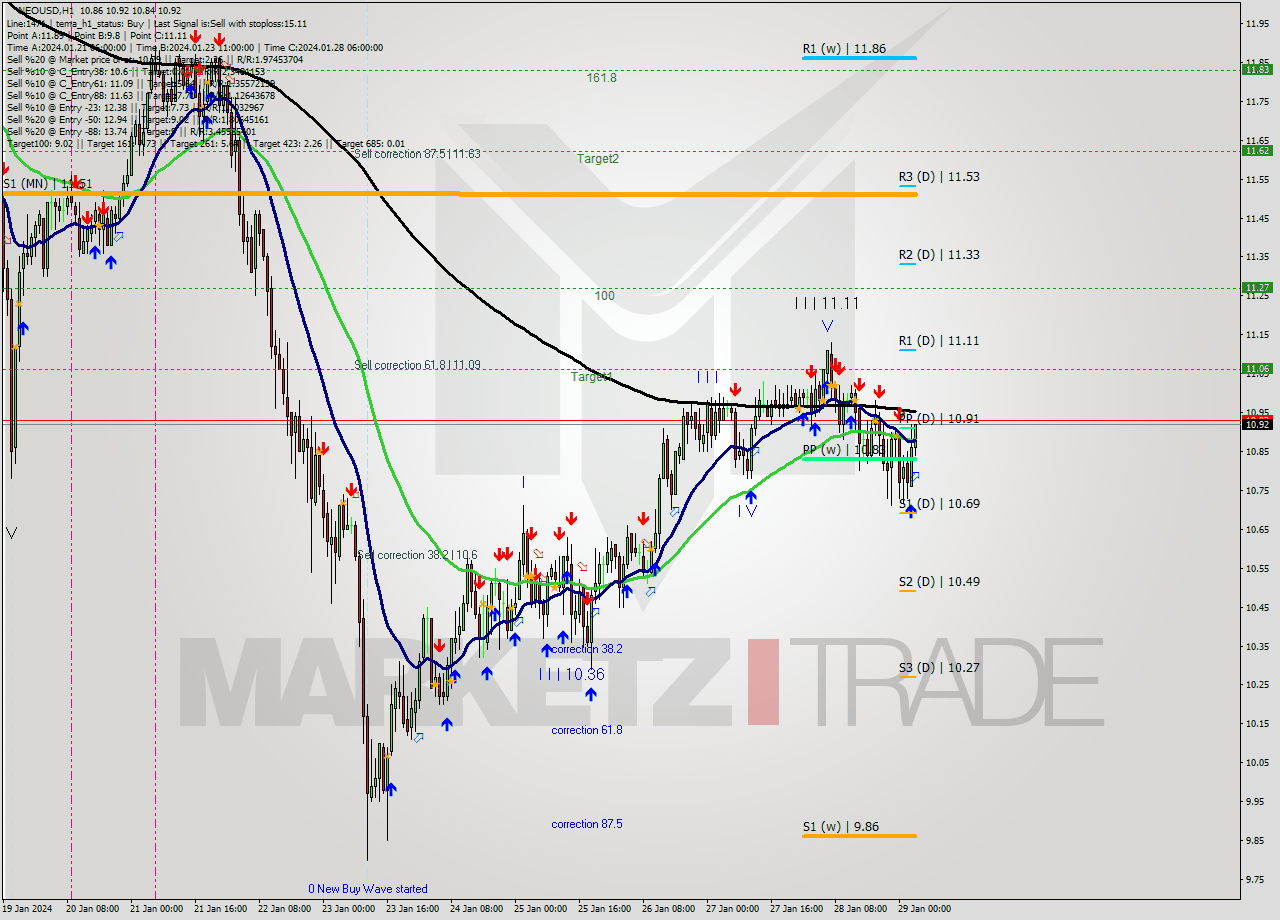1280x920 pixels.
Task: Click 'Sell correction 87.5 | 11.63' label
Action: (x=417, y=153)
